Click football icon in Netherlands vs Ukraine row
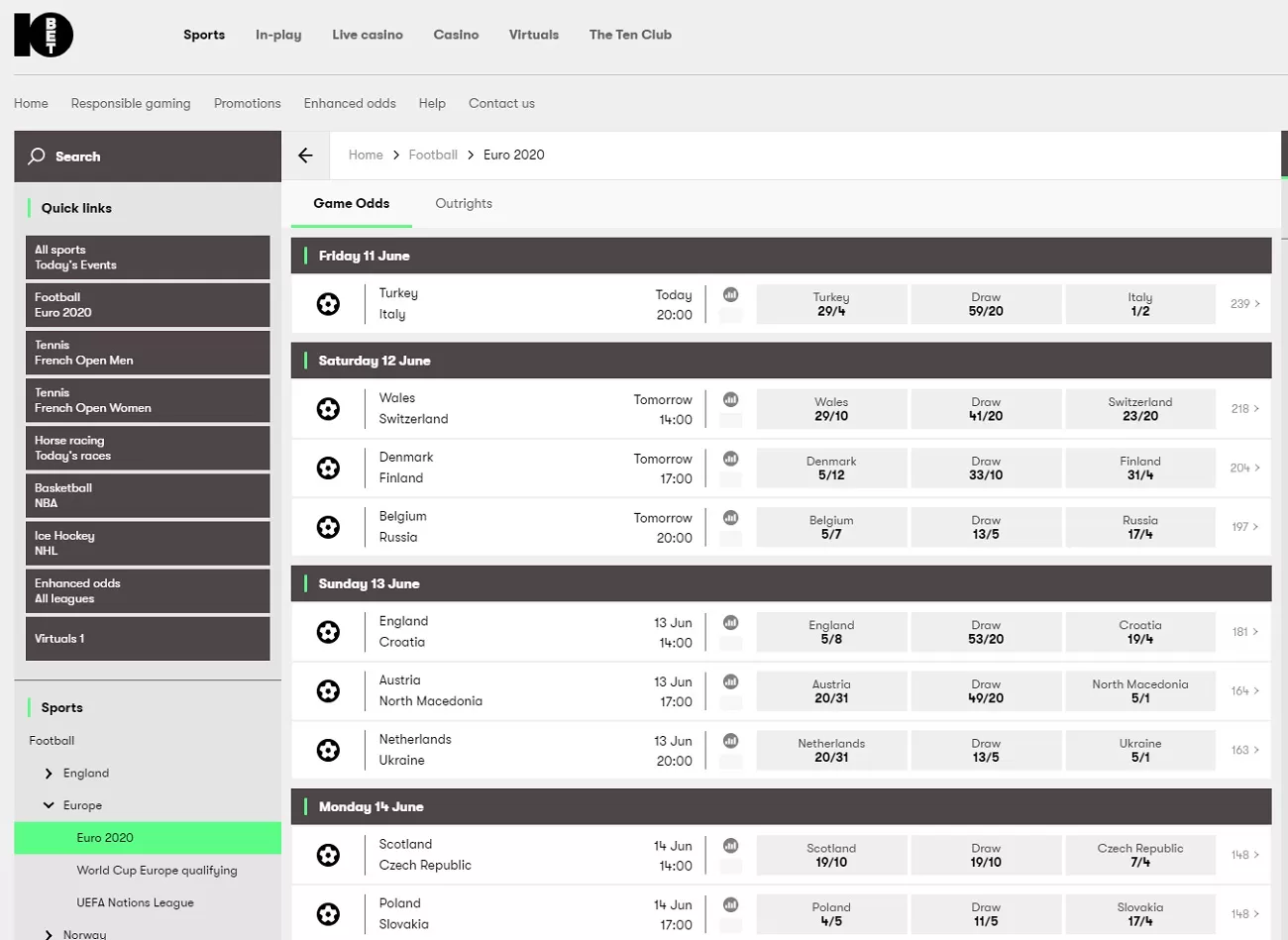This screenshot has height=940, width=1288. [x=328, y=750]
